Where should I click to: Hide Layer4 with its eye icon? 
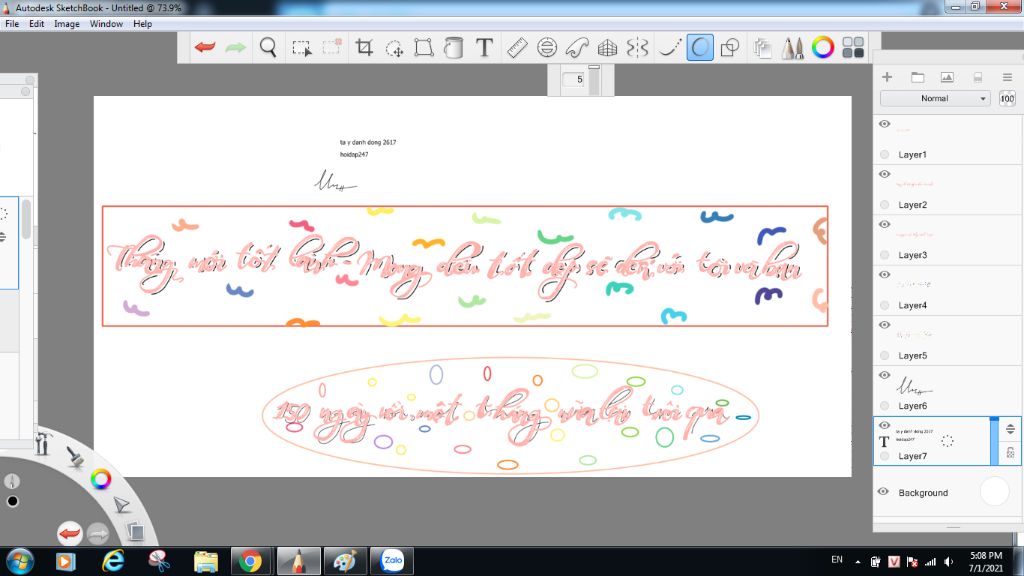(x=885, y=275)
